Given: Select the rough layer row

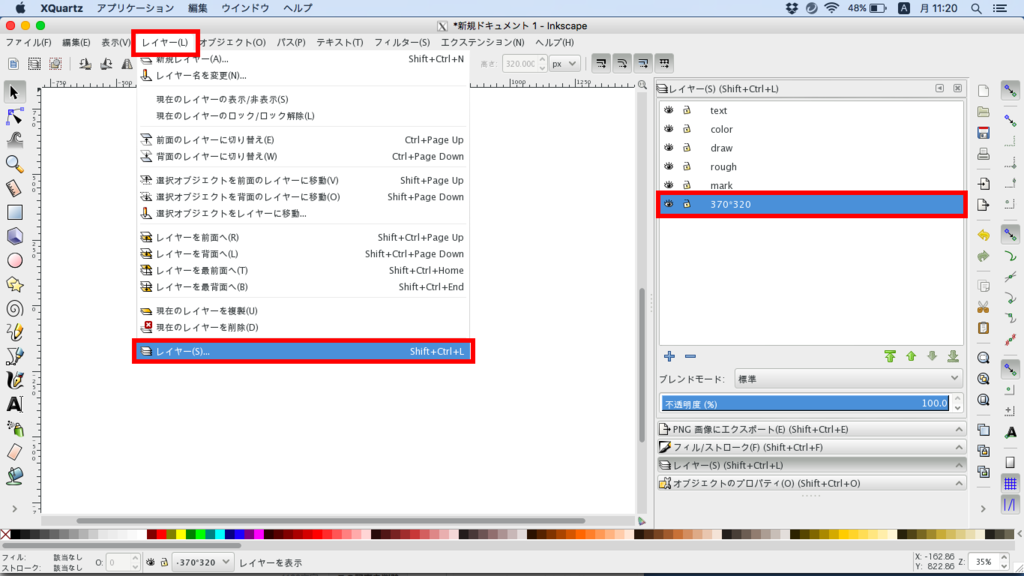Looking at the screenshot, I should (812, 167).
